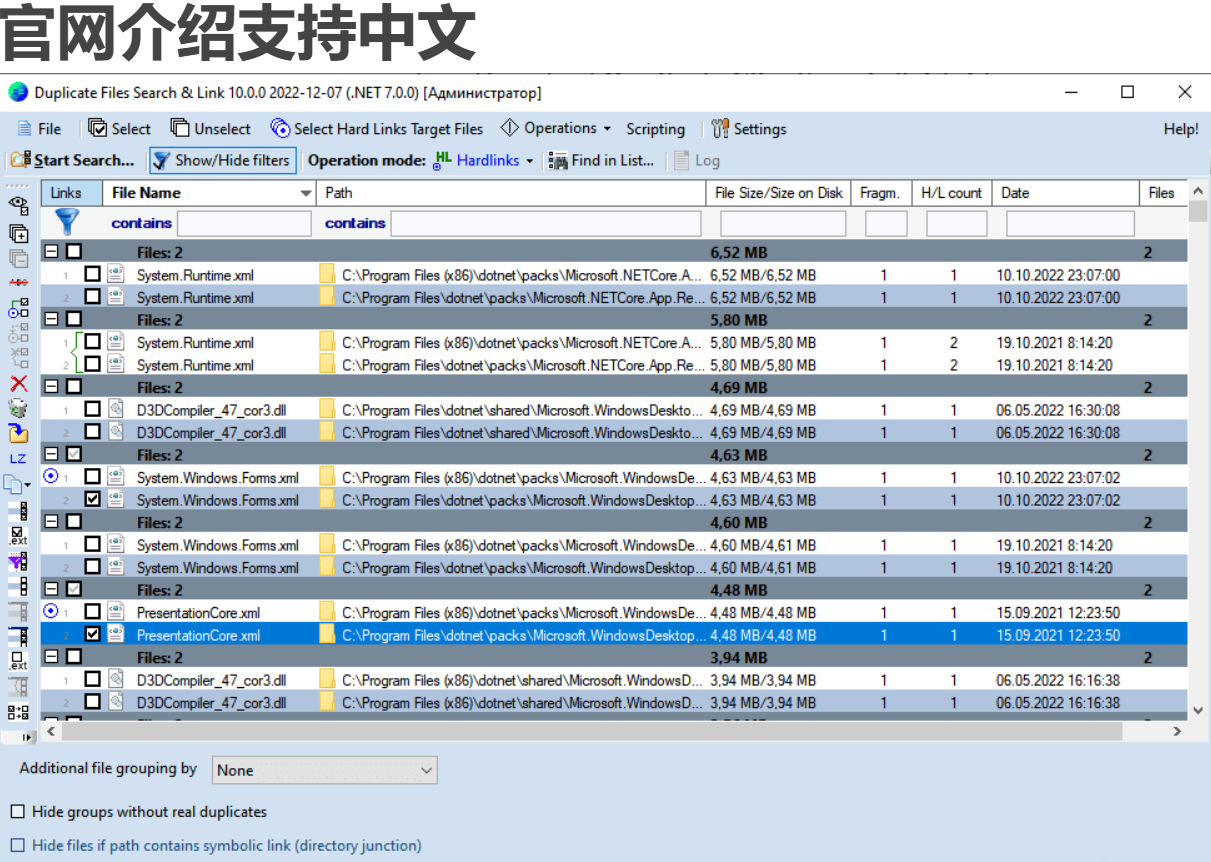Open the Hardlinks operation mode dropdown
The width and height of the screenshot is (1211, 862).
click(x=484, y=160)
